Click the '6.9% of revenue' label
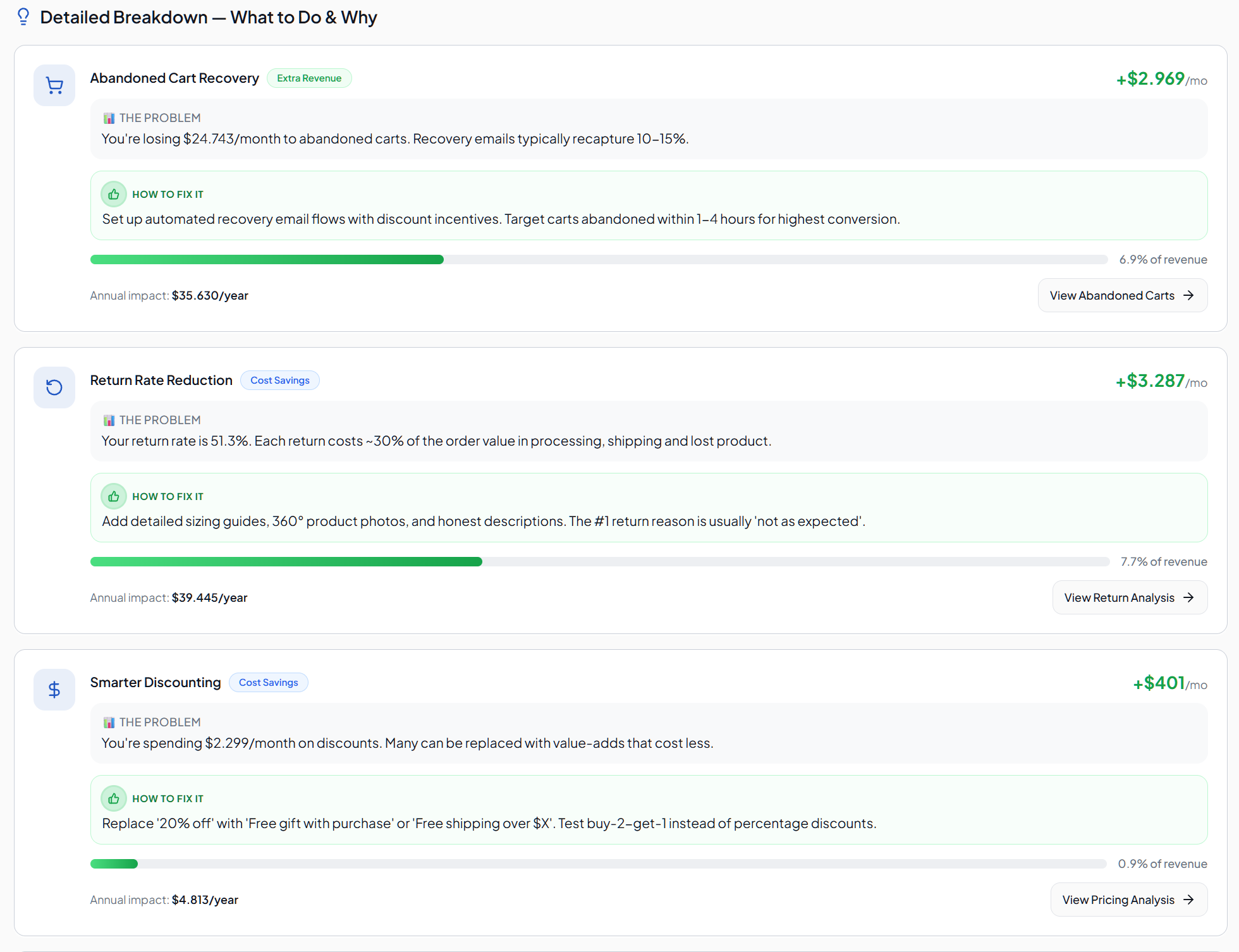 click(x=1163, y=260)
